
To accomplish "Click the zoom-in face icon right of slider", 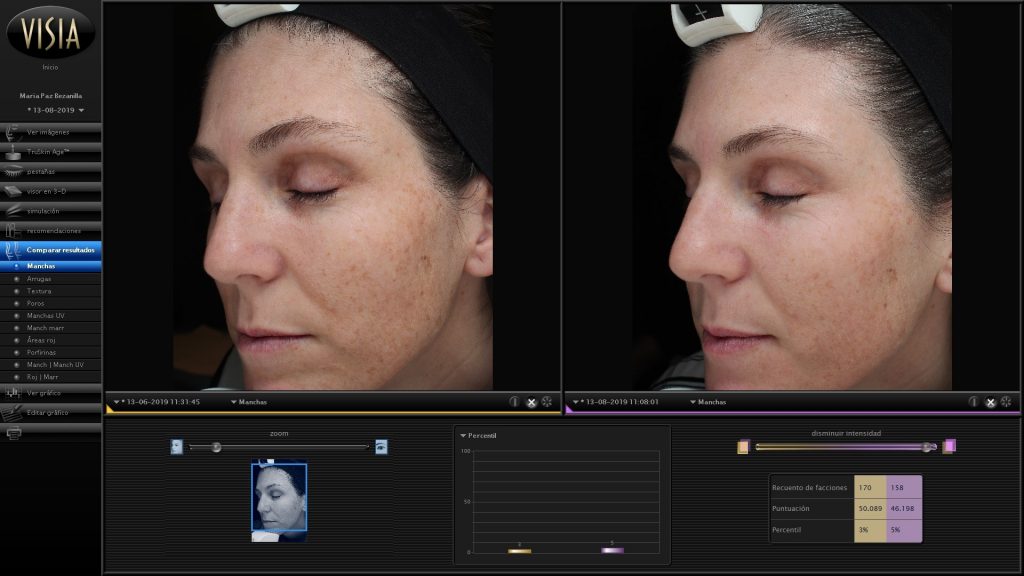I will coord(381,447).
